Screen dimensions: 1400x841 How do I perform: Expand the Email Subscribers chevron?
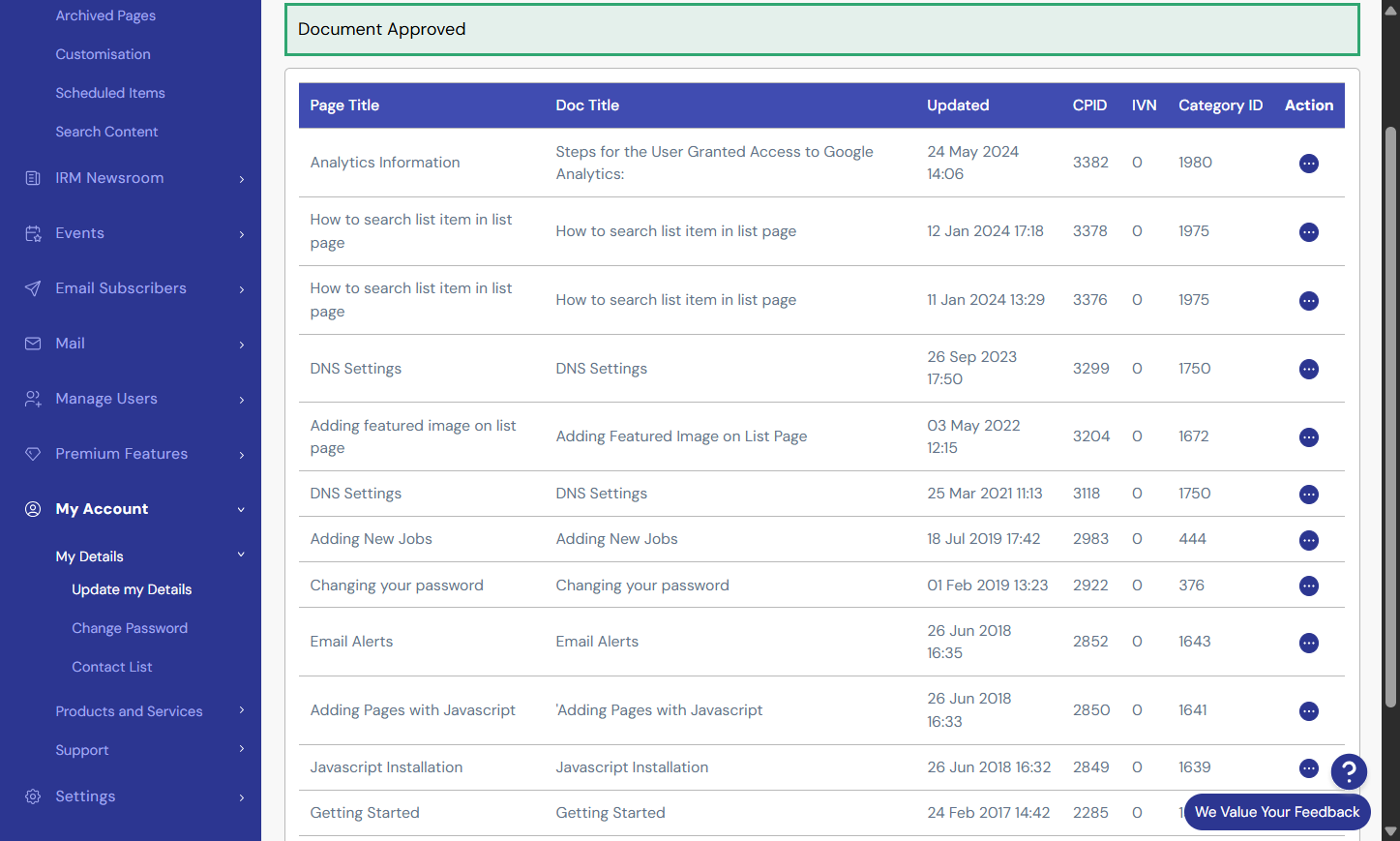point(242,289)
